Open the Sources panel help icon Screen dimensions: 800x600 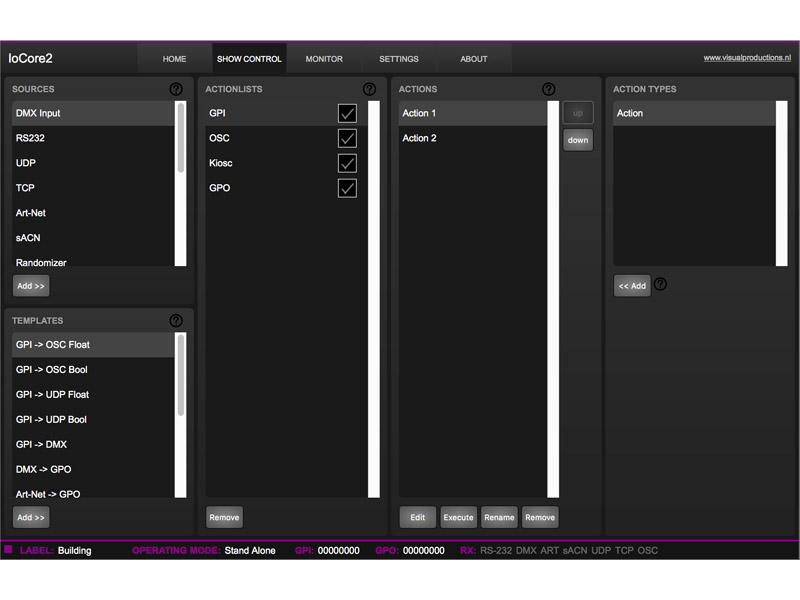tap(176, 88)
